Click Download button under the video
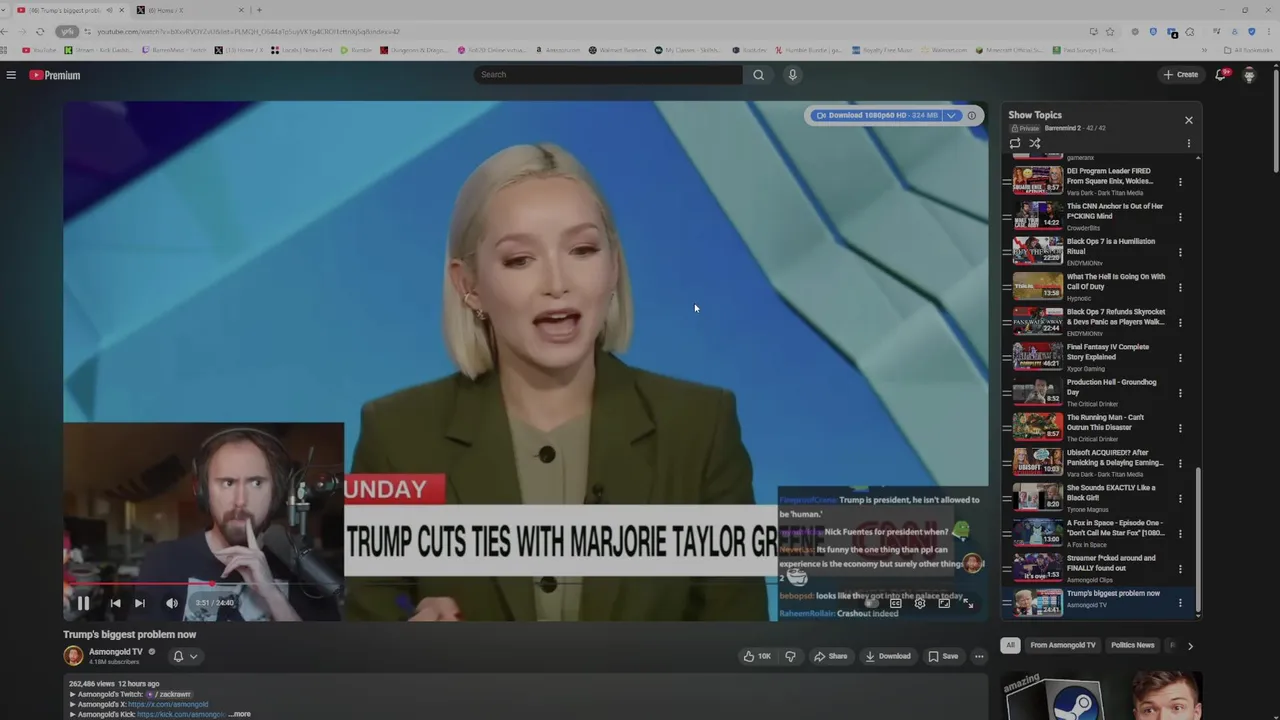 click(x=888, y=656)
